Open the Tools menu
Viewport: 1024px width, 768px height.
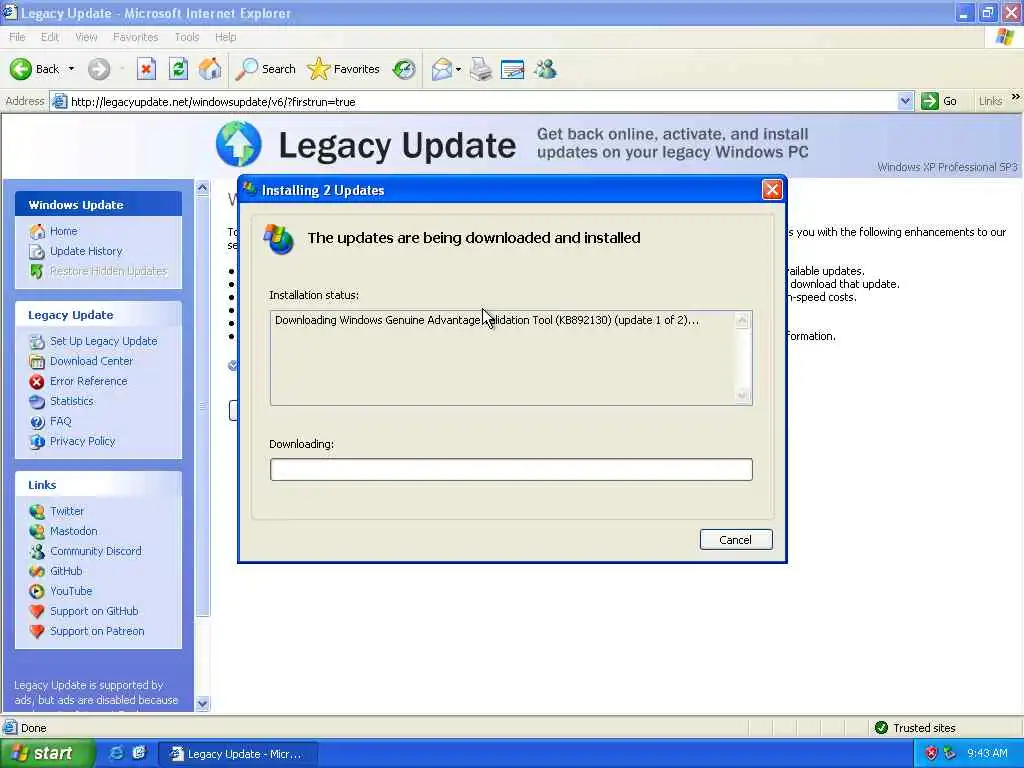coord(187,37)
